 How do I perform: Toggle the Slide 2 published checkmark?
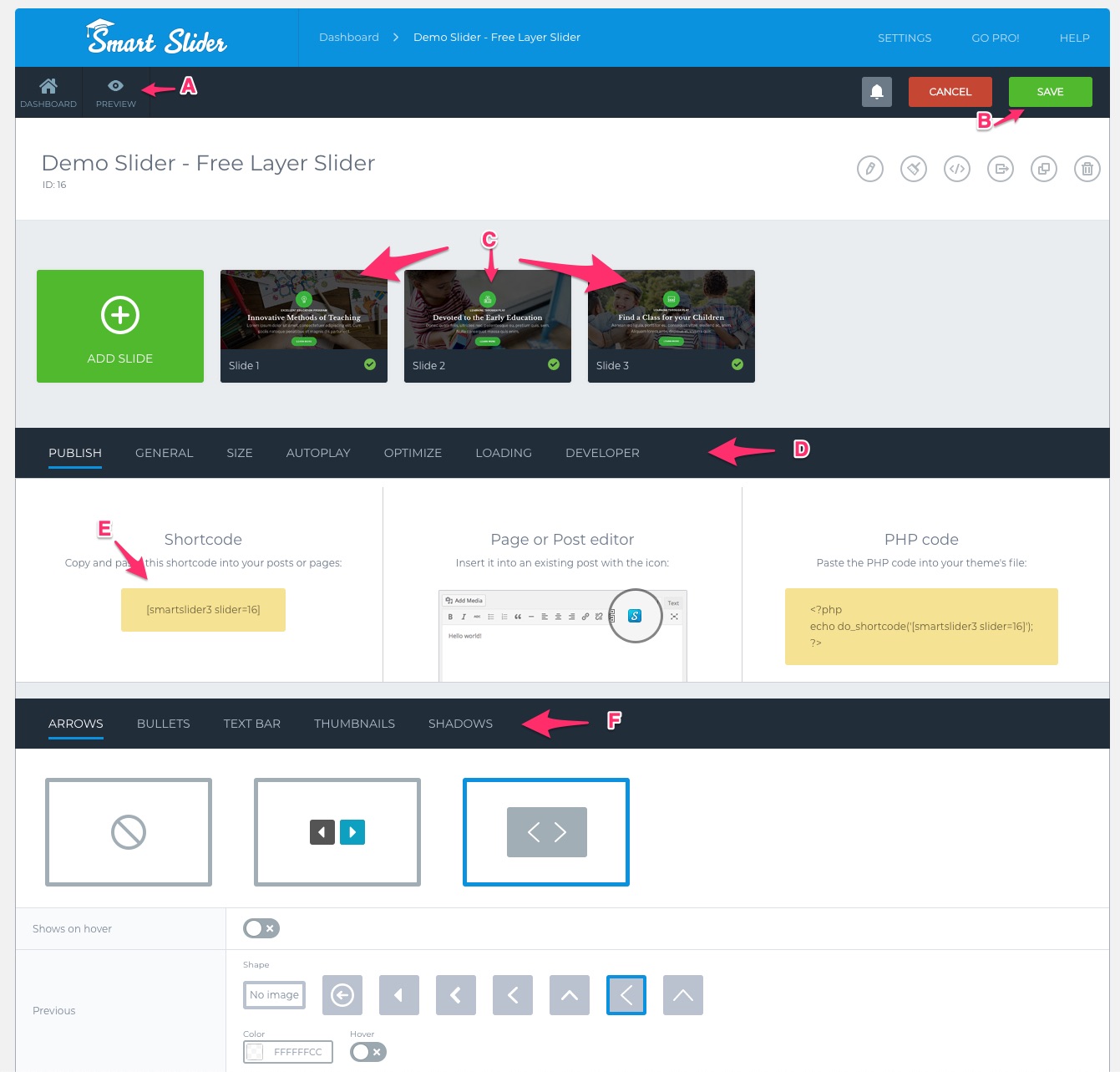(x=554, y=364)
